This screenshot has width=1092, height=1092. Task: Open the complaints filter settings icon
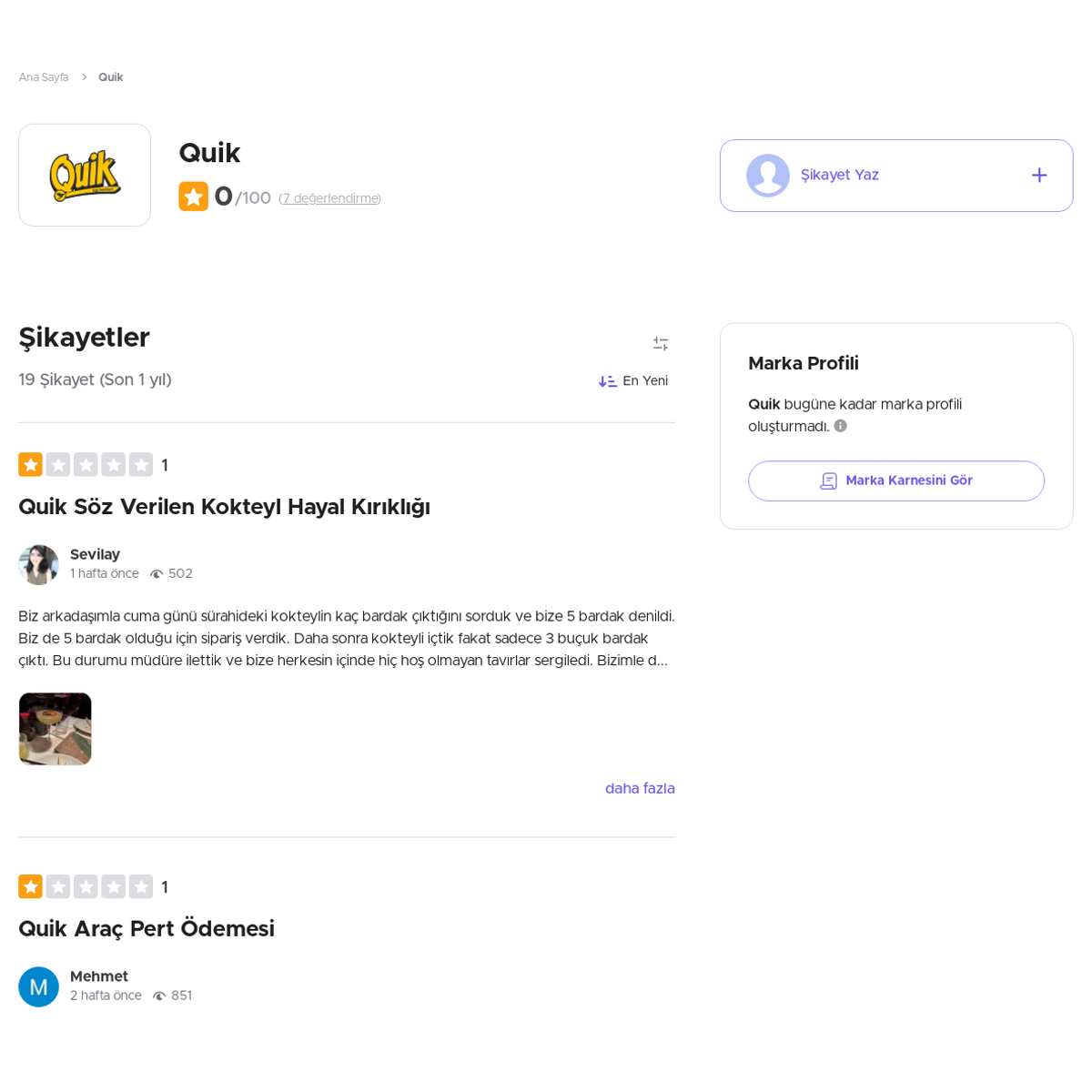click(661, 344)
